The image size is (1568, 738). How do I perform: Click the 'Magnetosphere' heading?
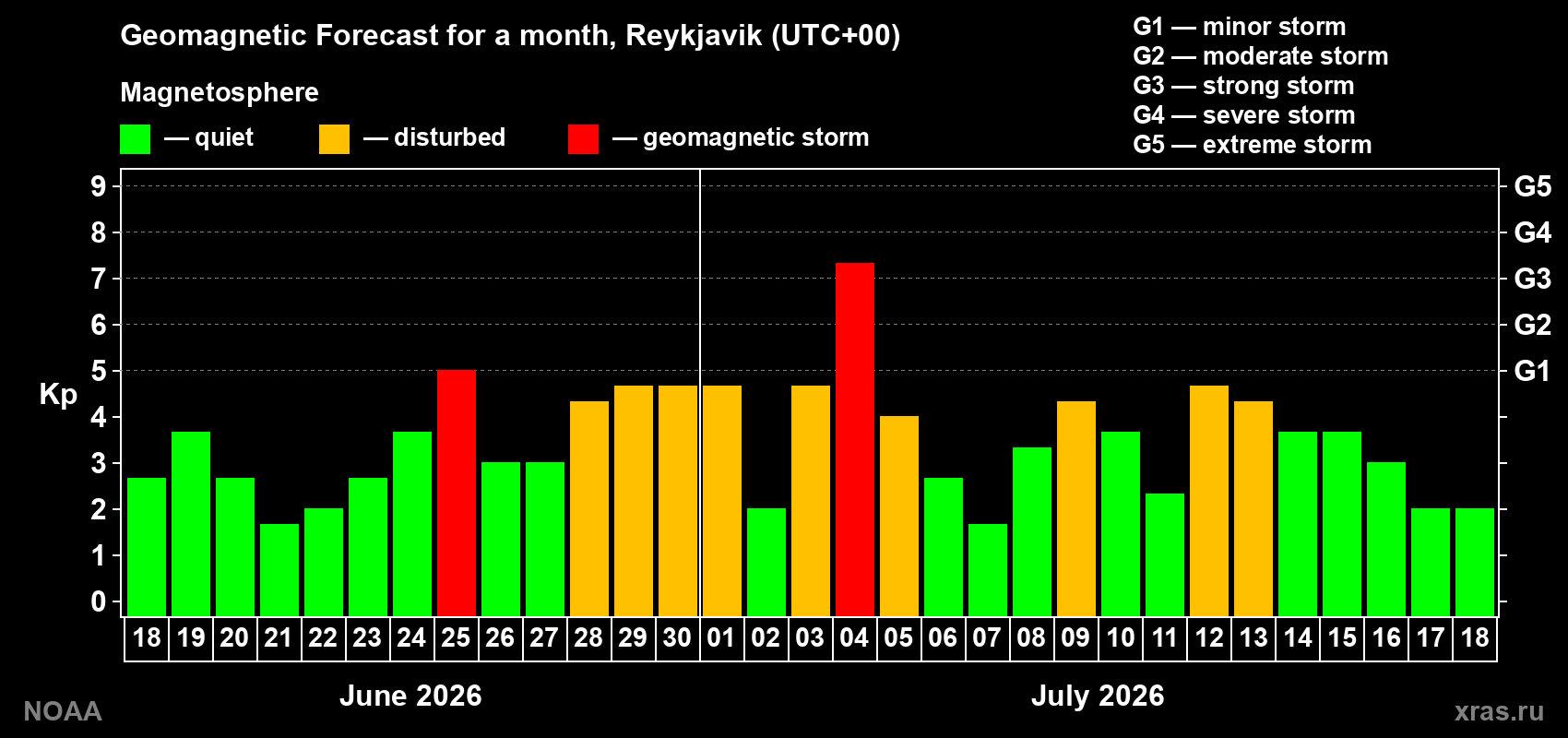pyautogui.click(x=220, y=92)
